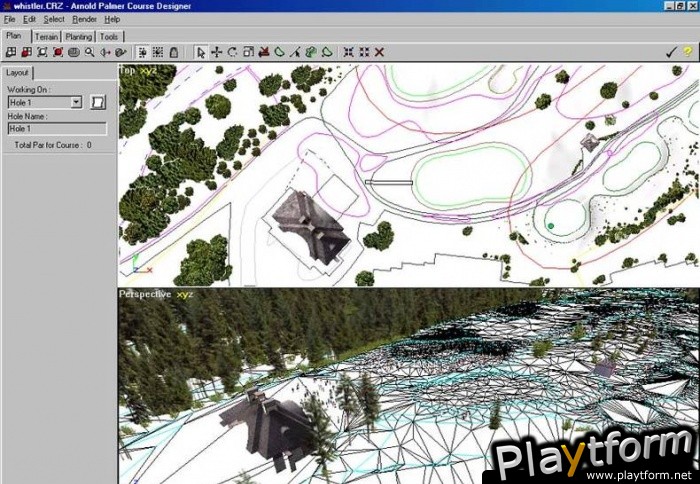
Task: Click the hole properties button beside dropdown
Action: (x=98, y=102)
